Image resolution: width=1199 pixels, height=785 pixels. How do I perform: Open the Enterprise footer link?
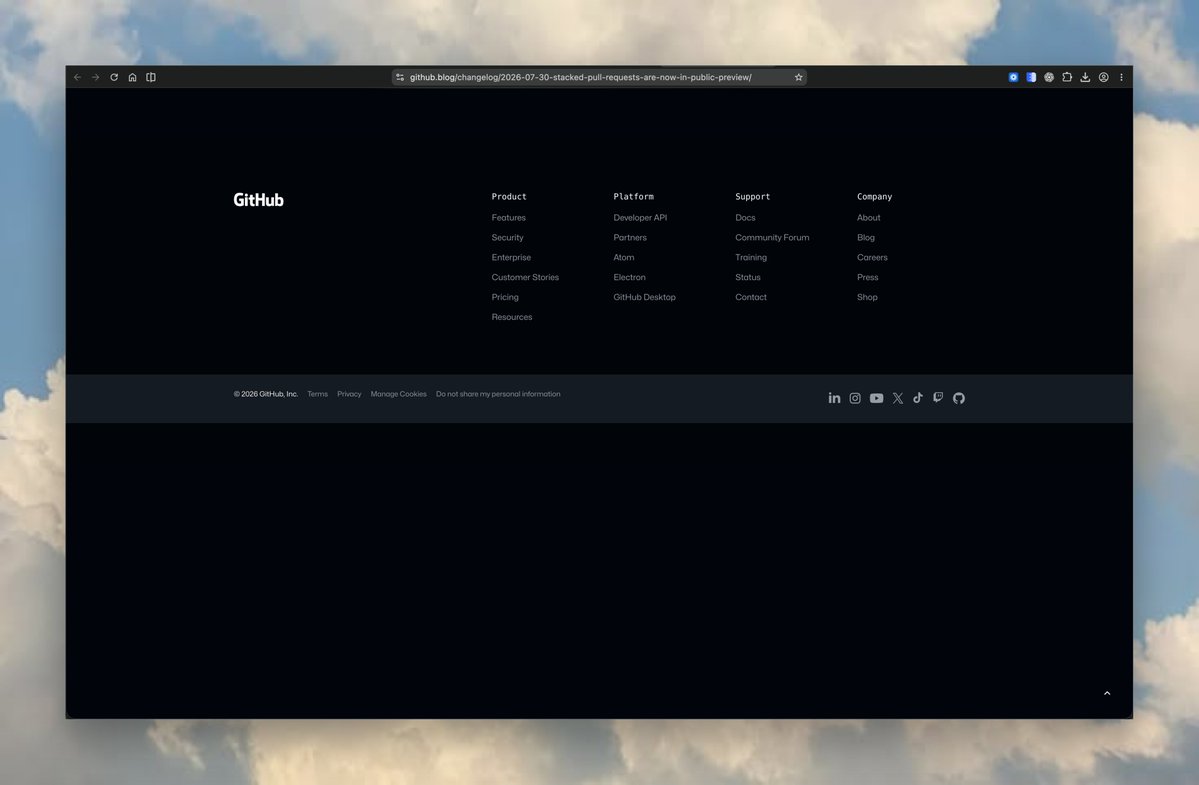click(511, 258)
